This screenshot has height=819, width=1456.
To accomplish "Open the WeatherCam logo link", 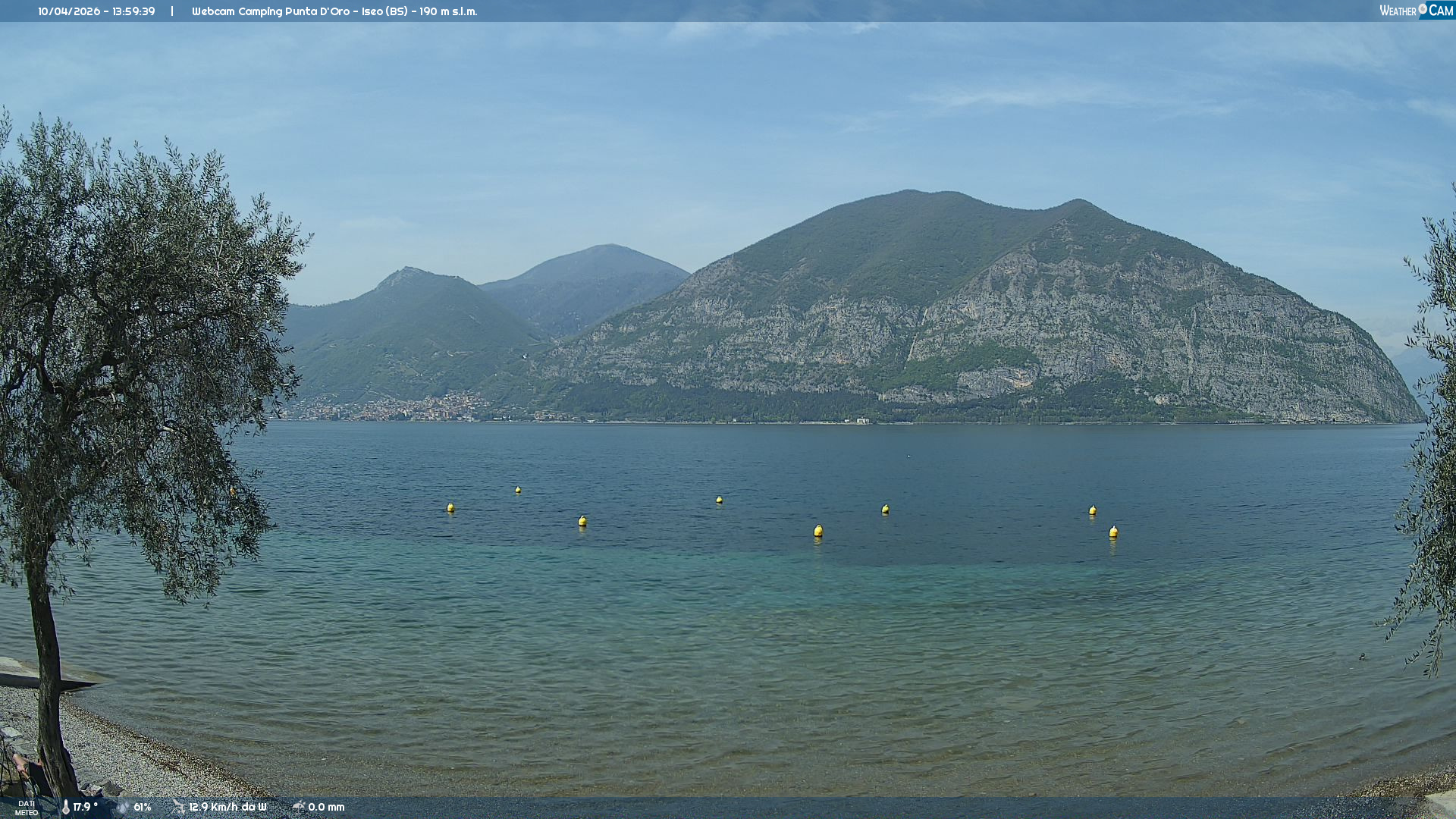I will [1416, 11].
